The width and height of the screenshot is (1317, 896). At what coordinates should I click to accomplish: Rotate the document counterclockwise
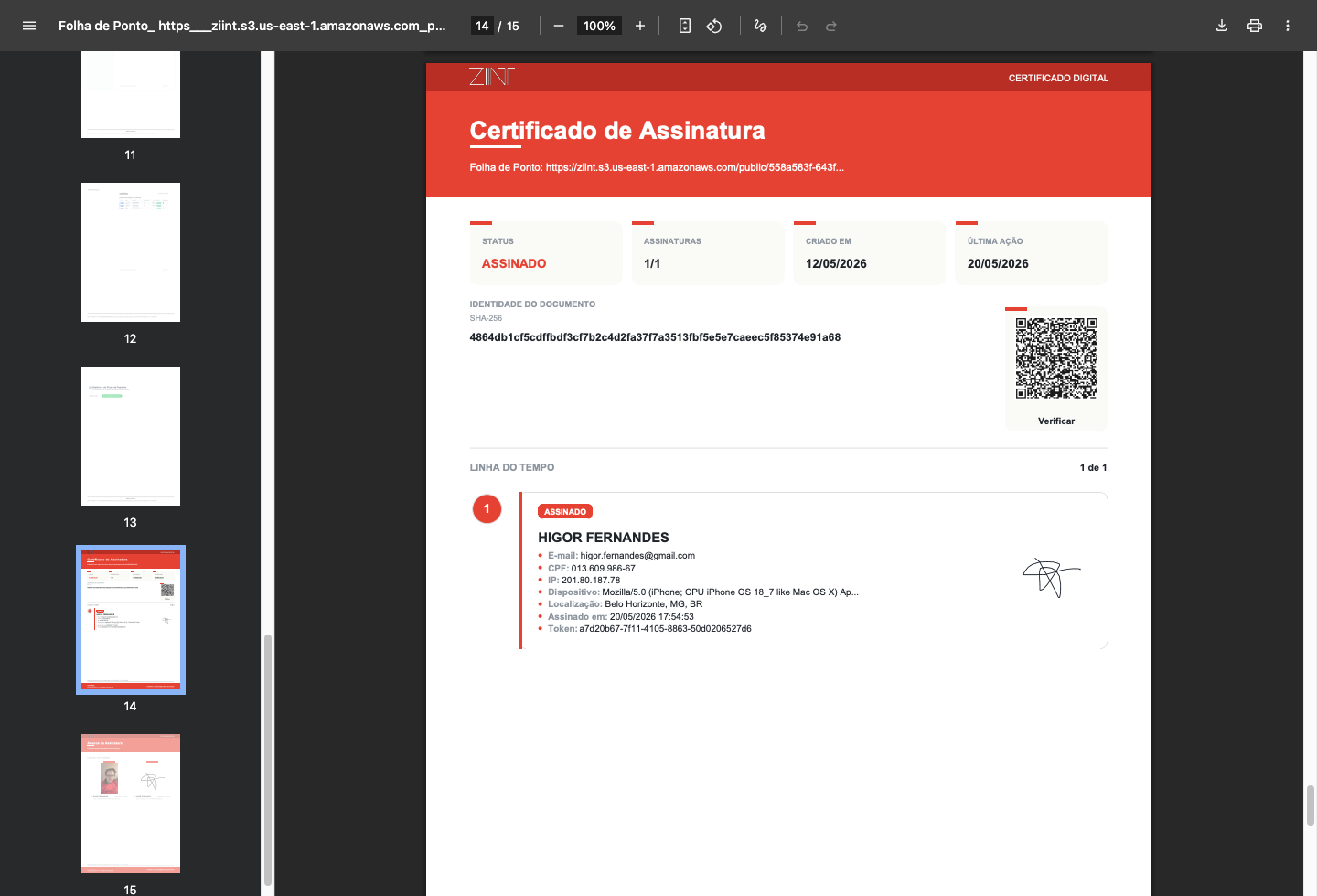coord(714,26)
